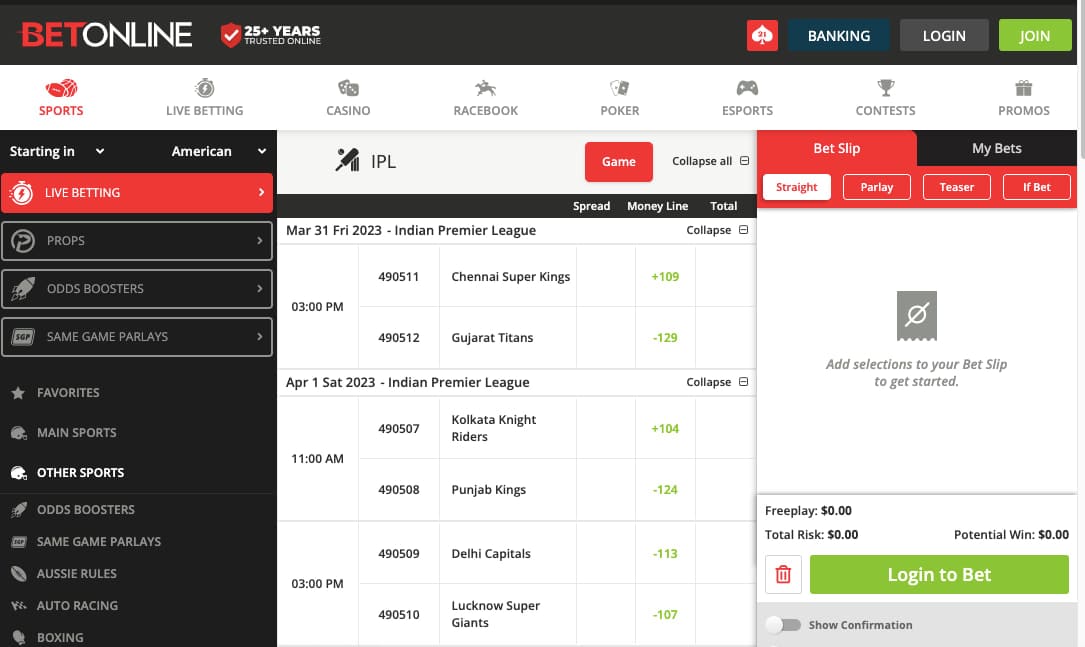Click the Props circle P icon
Image resolution: width=1085 pixels, height=647 pixels.
coord(23,241)
